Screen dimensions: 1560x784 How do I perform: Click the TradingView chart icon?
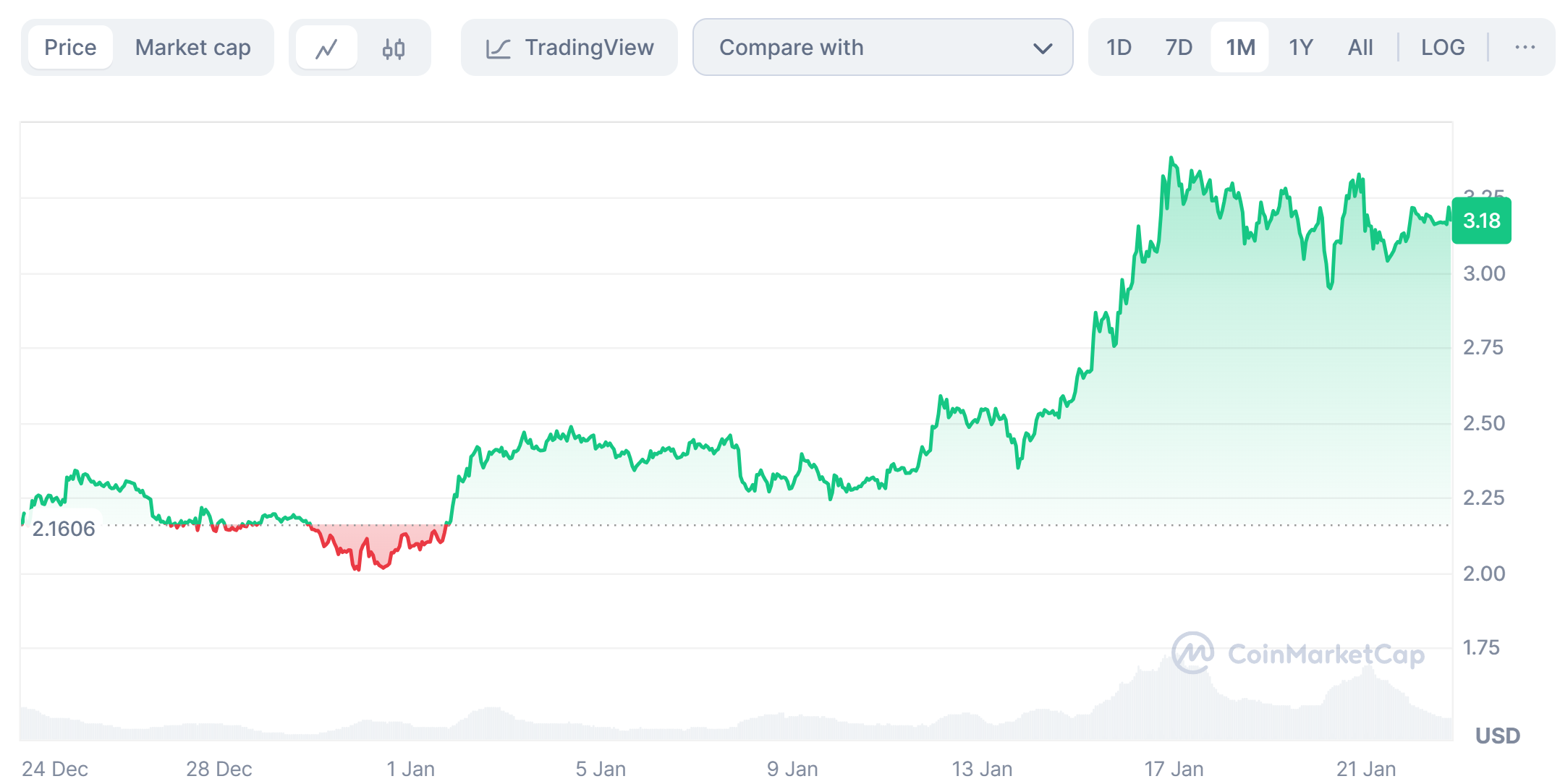coord(499,48)
